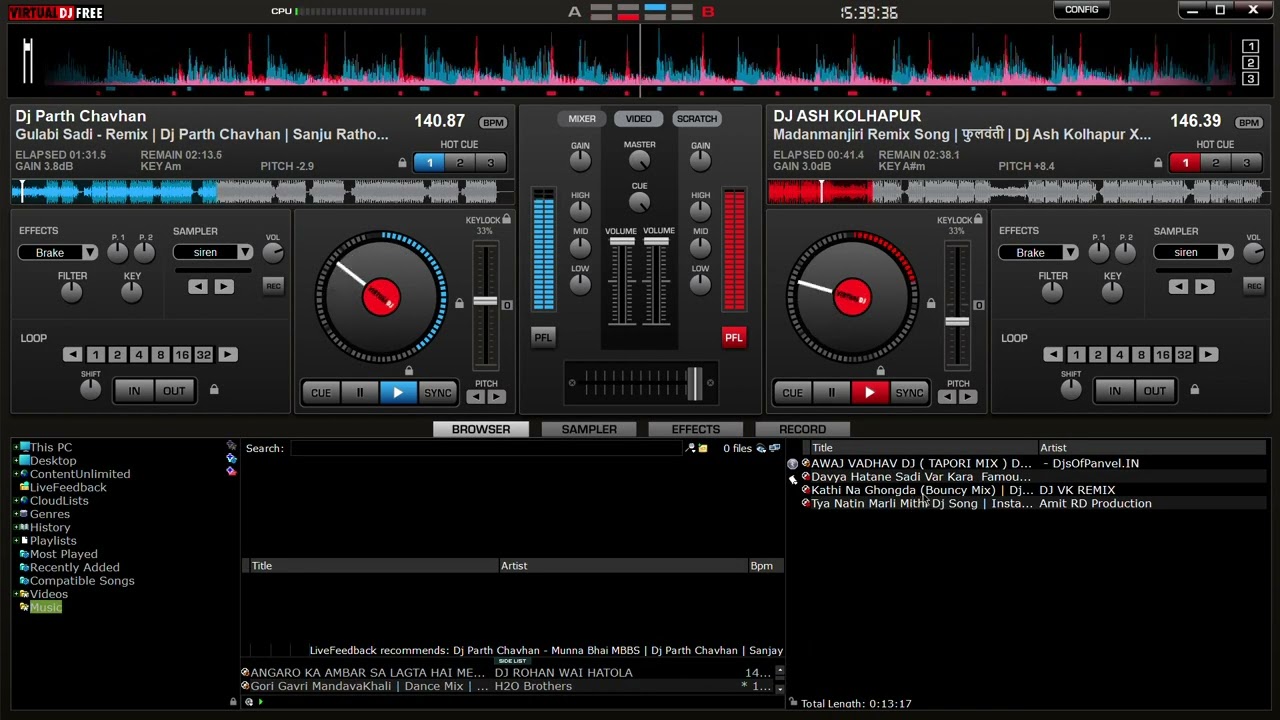Set waveform zoom level 3
This screenshot has width=1280, height=720.
1250,78
